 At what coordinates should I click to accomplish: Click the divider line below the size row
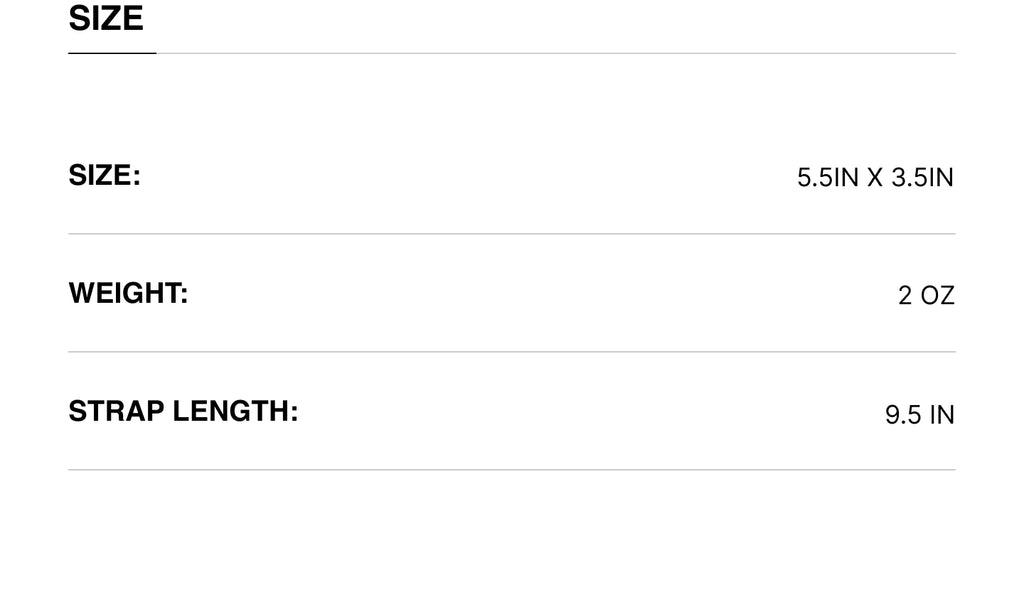point(512,234)
